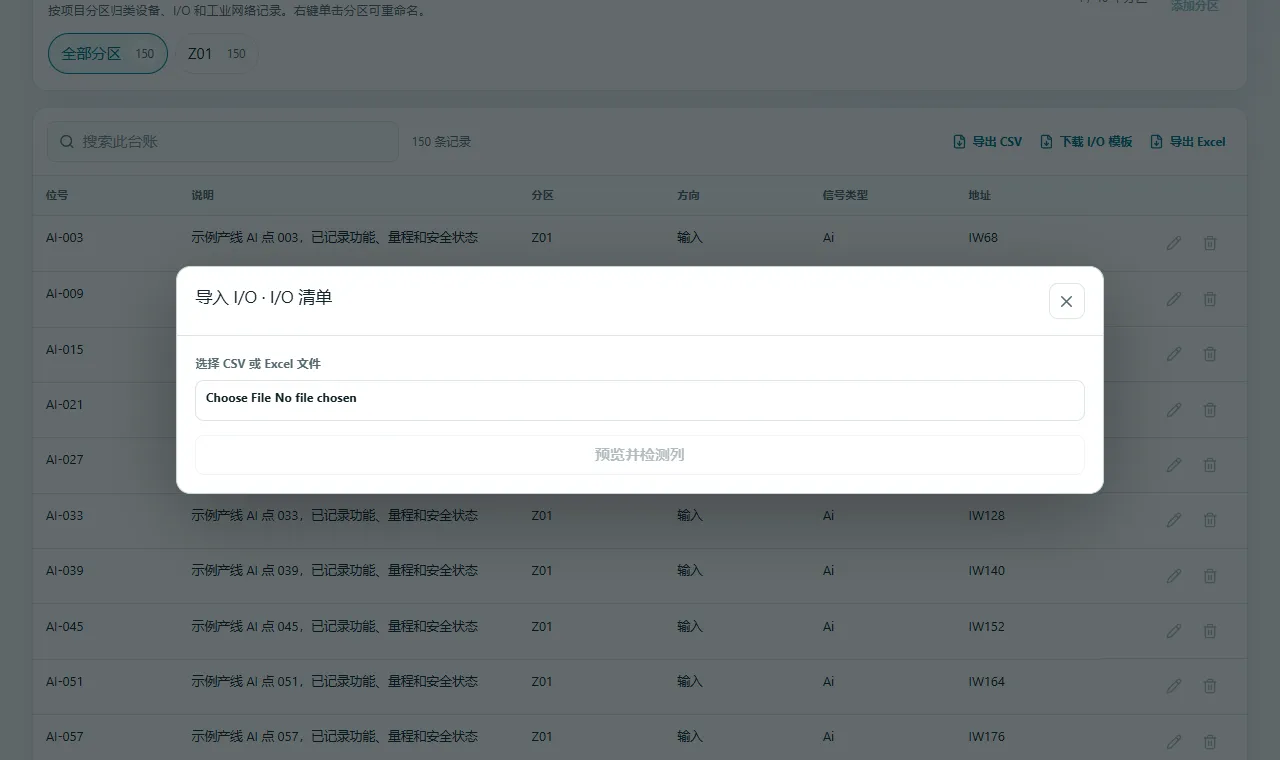
Task: Click the 搜索此台账 search field
Action: click(223, 142)
